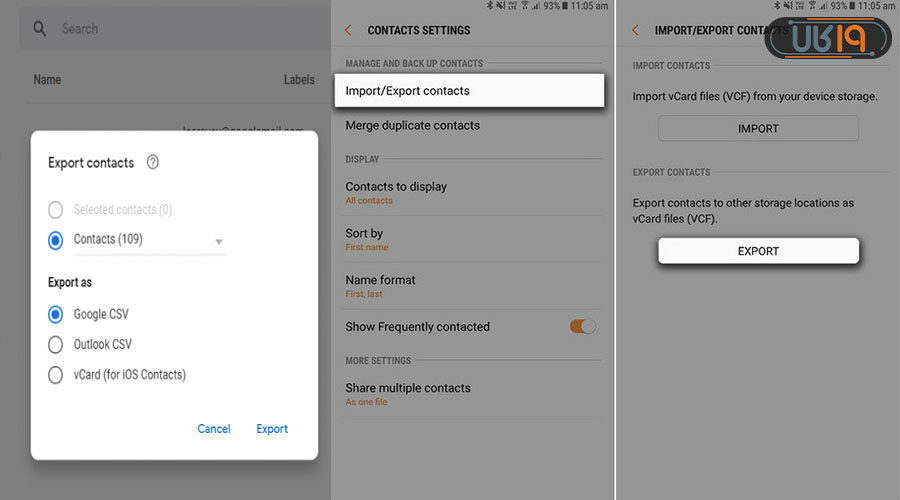900x500 pixels.
Task: Click the help icon beside Export contacts
Action: click(x=153, y=162)
